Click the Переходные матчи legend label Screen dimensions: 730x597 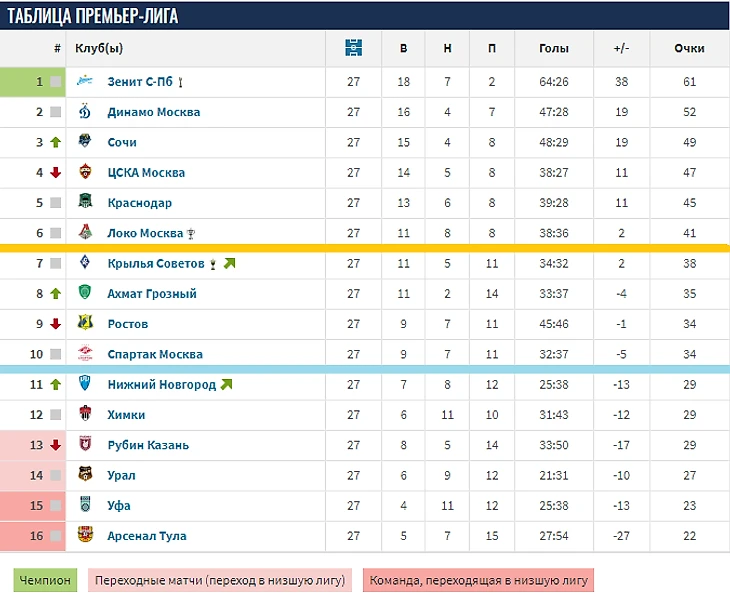pos(219,580)
